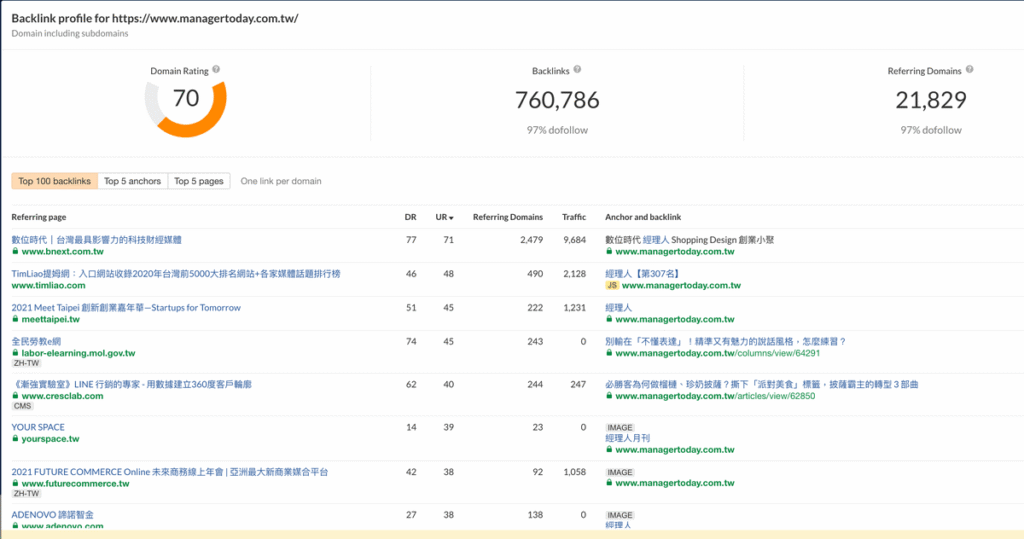1024x539 pixels.
Task: Open the Backlinks help icon
Action: [x=577, y=70]
